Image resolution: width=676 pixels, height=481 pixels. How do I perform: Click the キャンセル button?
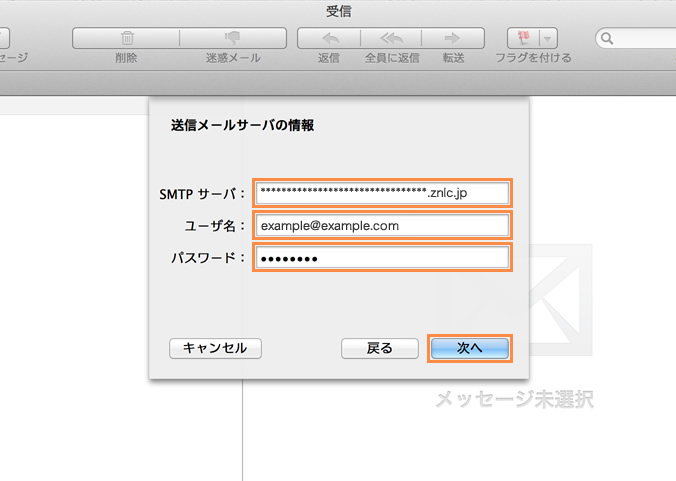215,348
